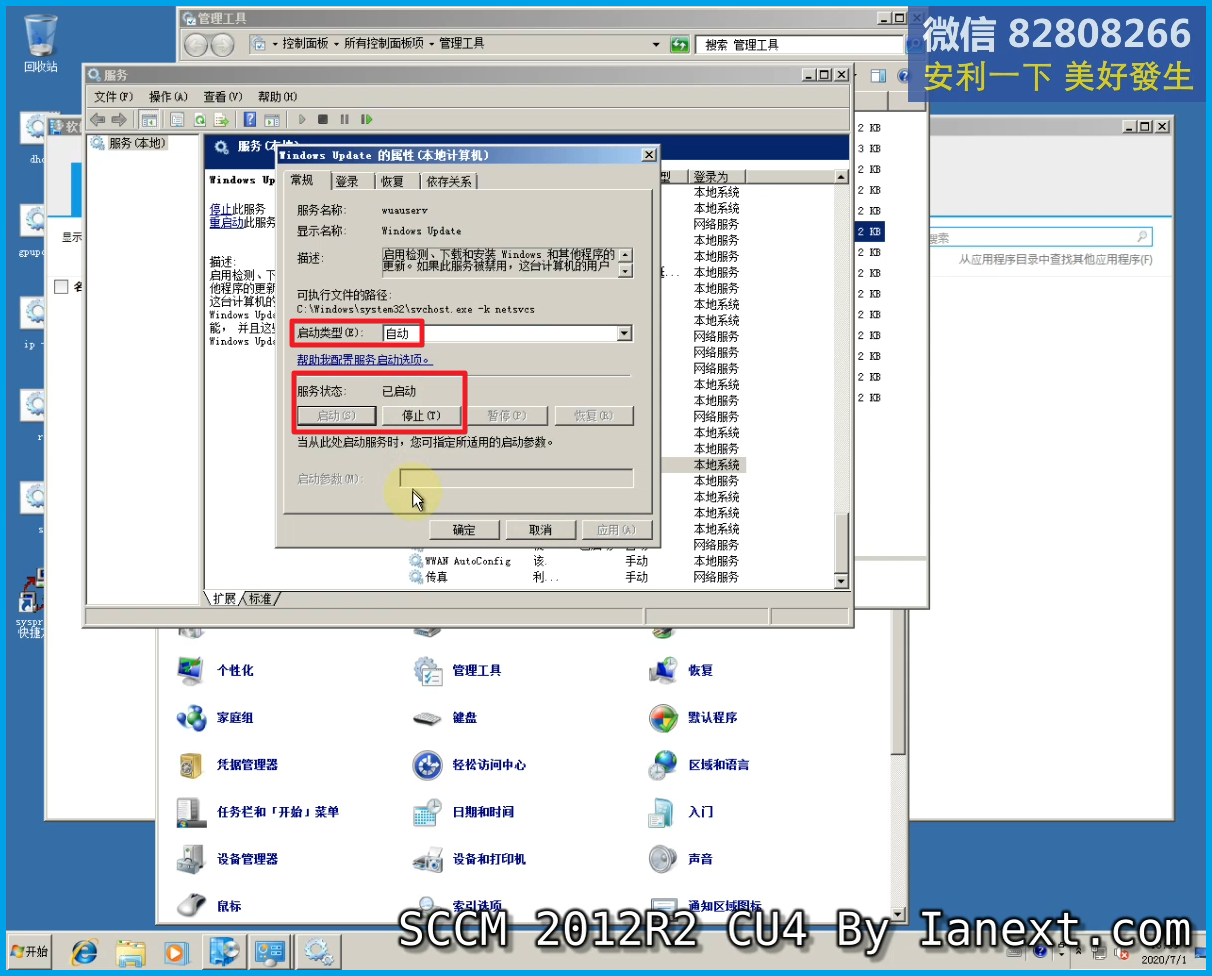The width and height of the screenshot is (1212, 976).
Task: Click the blue Help question-mark icon
Action: tap(250, 119)
